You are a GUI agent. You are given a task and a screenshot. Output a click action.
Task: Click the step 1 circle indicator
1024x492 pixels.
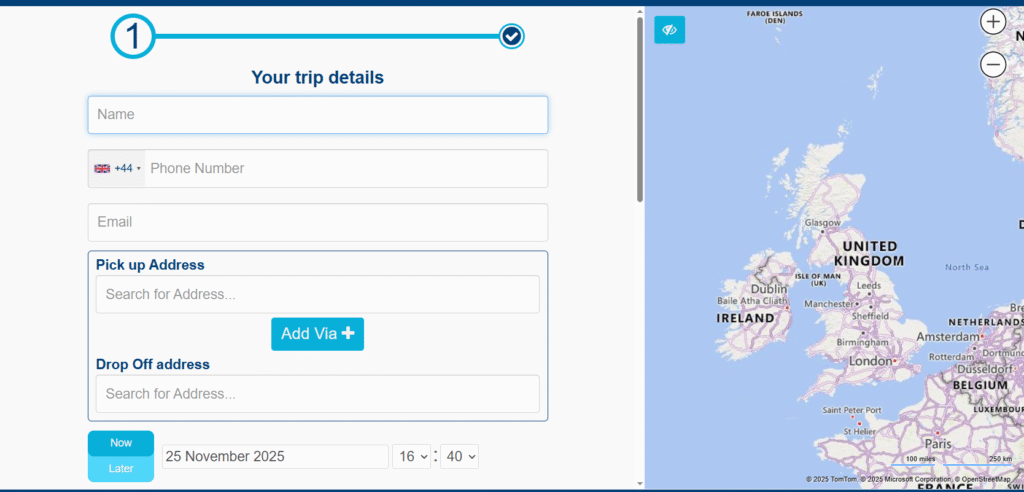133,37
